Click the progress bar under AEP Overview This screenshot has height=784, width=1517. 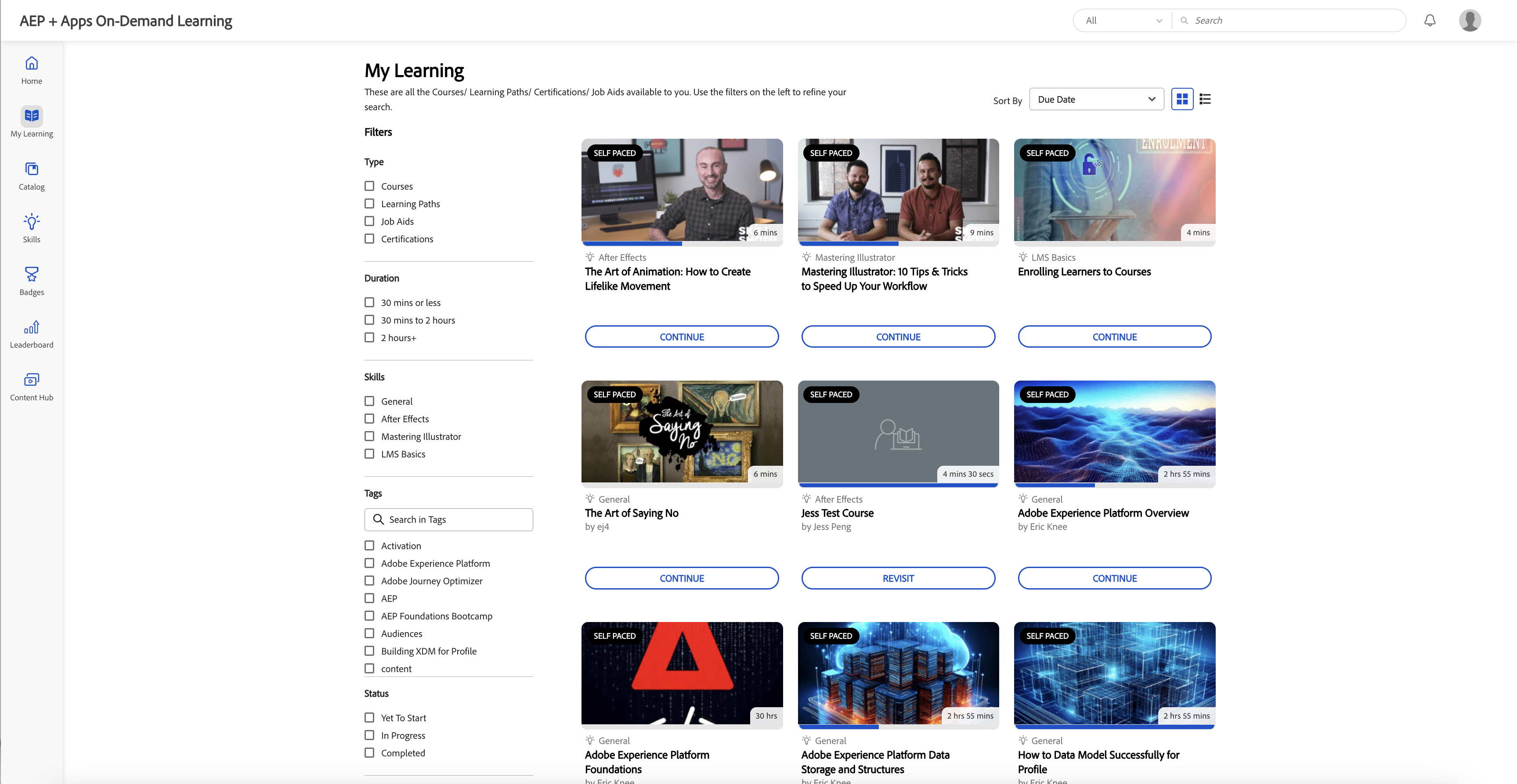tap(1114, 485)
